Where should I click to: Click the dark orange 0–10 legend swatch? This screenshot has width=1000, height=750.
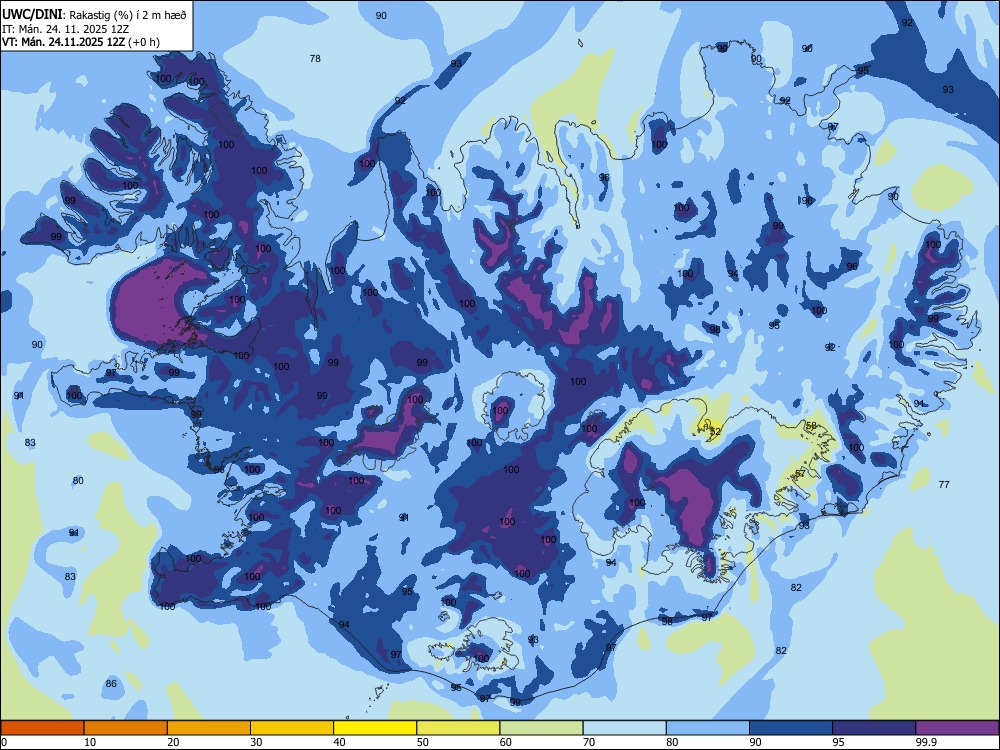pos(43,728)
